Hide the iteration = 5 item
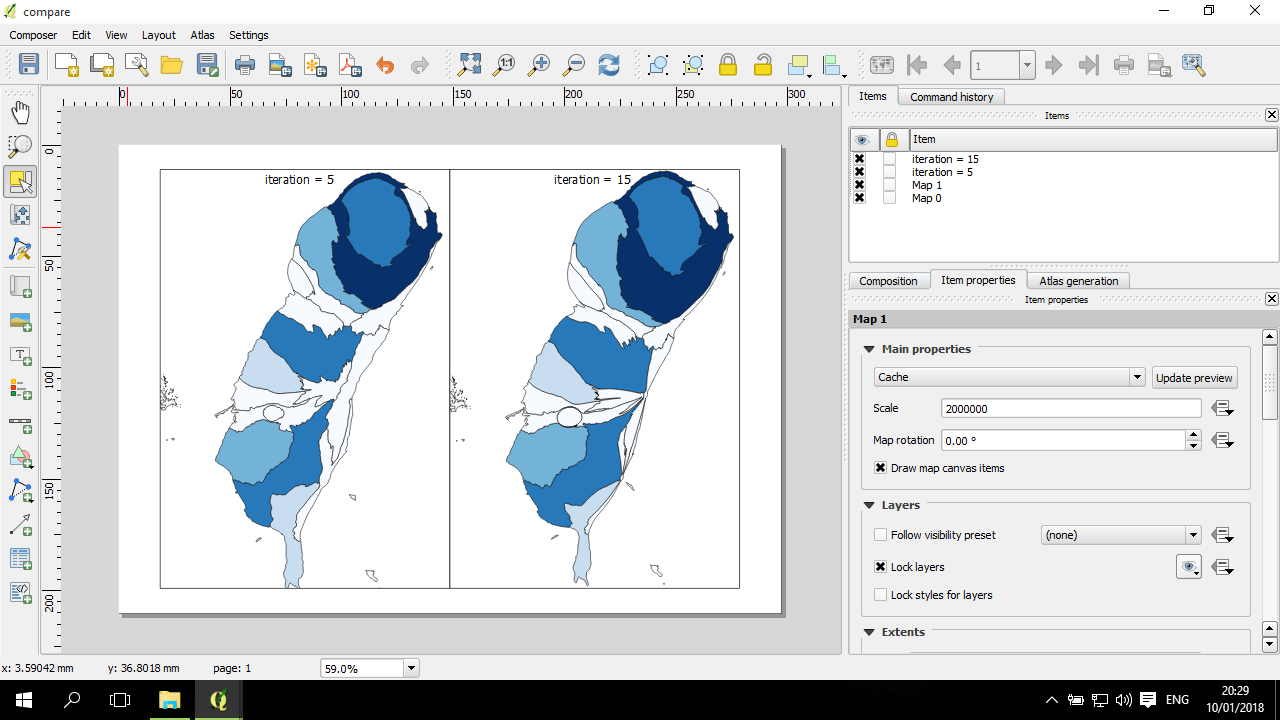Image resolution: width=1280 pixels, height=720 pixels. point(859,172)
